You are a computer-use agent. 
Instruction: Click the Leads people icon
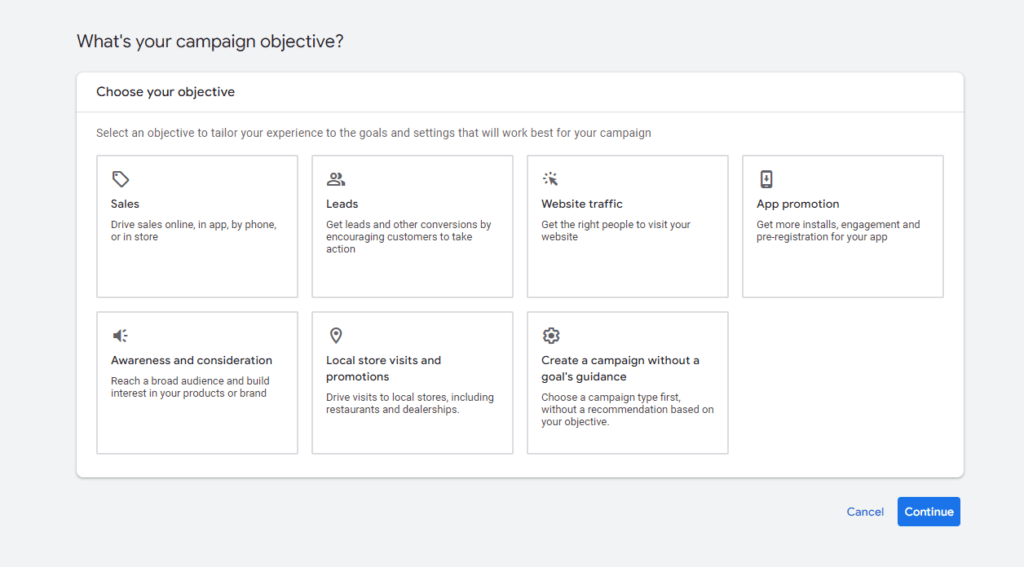point(336,179)
